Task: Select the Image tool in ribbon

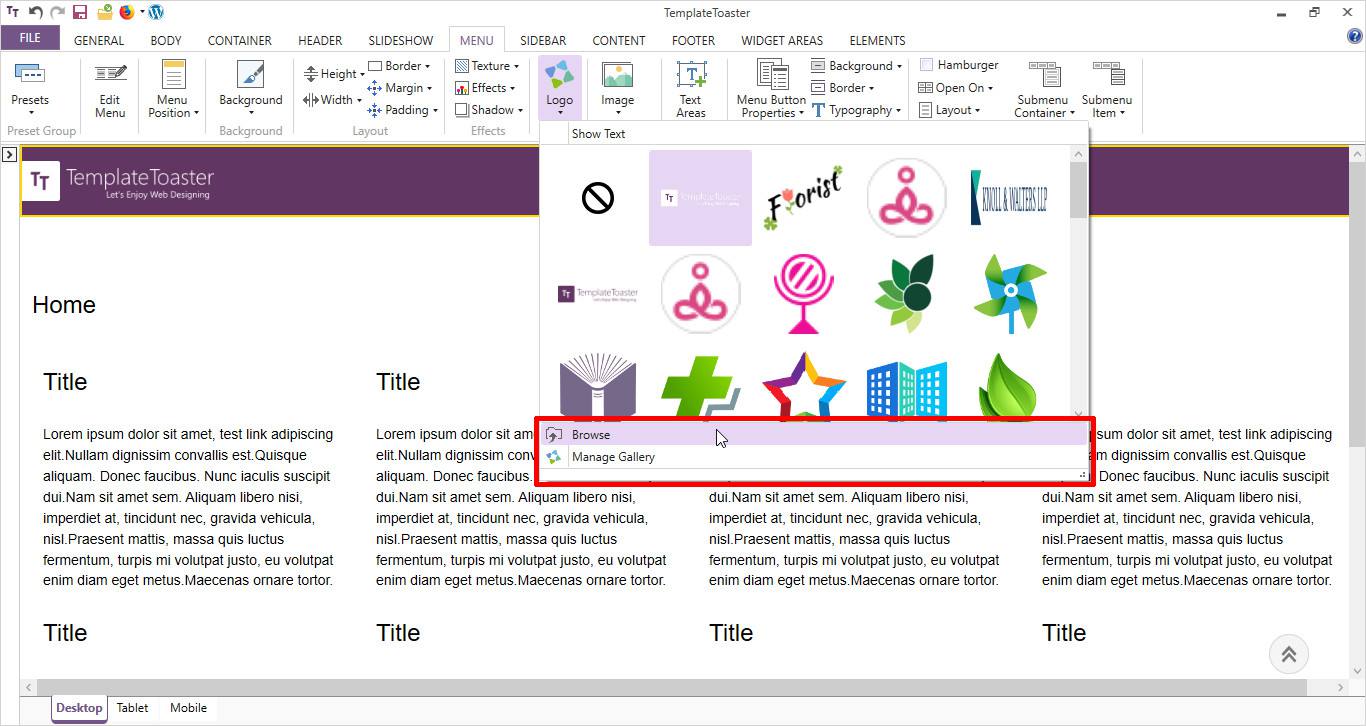Action: pyautogui.click(x=617, y=76)
